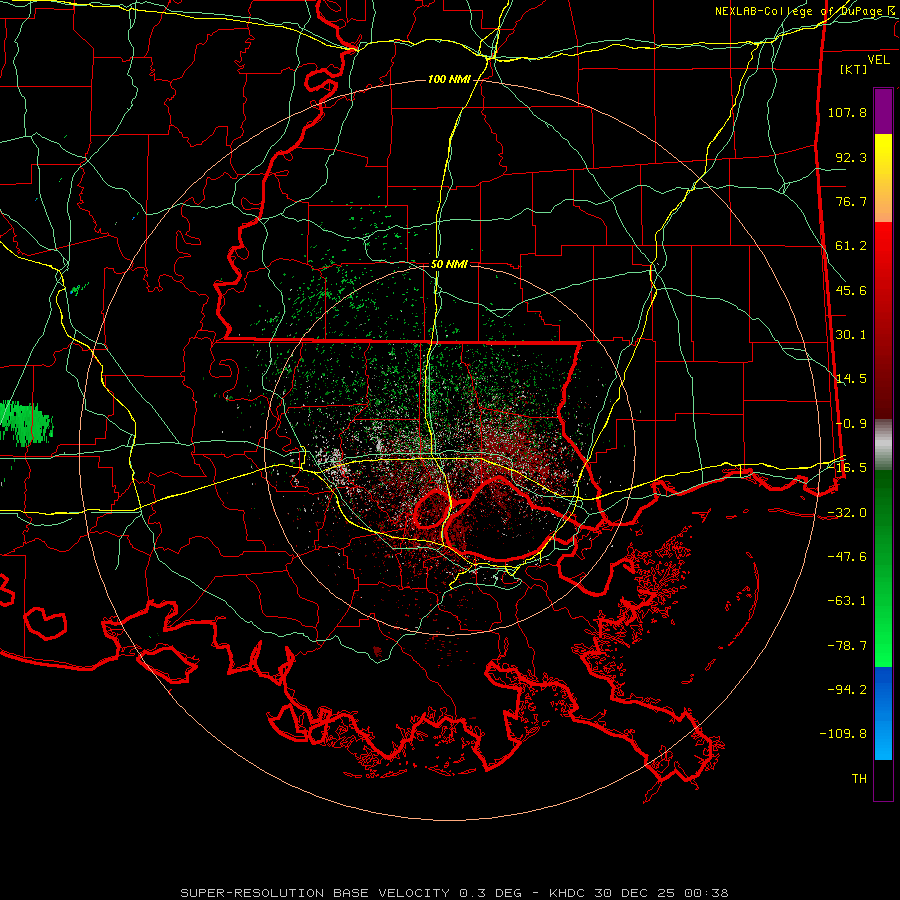Click the KHDC station identifier in the caption
The width and height of the screenshot is (900, 900).
(x=567, y=893)
